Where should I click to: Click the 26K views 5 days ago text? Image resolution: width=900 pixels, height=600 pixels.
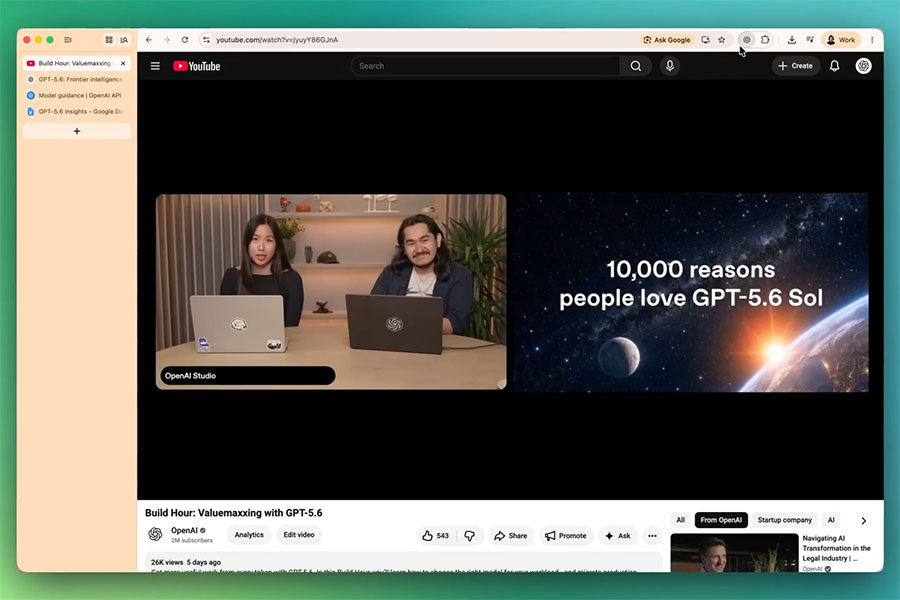(185, 562)
